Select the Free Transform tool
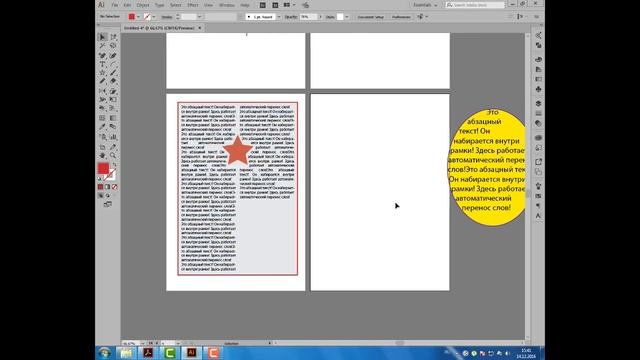640x360 pixels. [x=113, y=100]
